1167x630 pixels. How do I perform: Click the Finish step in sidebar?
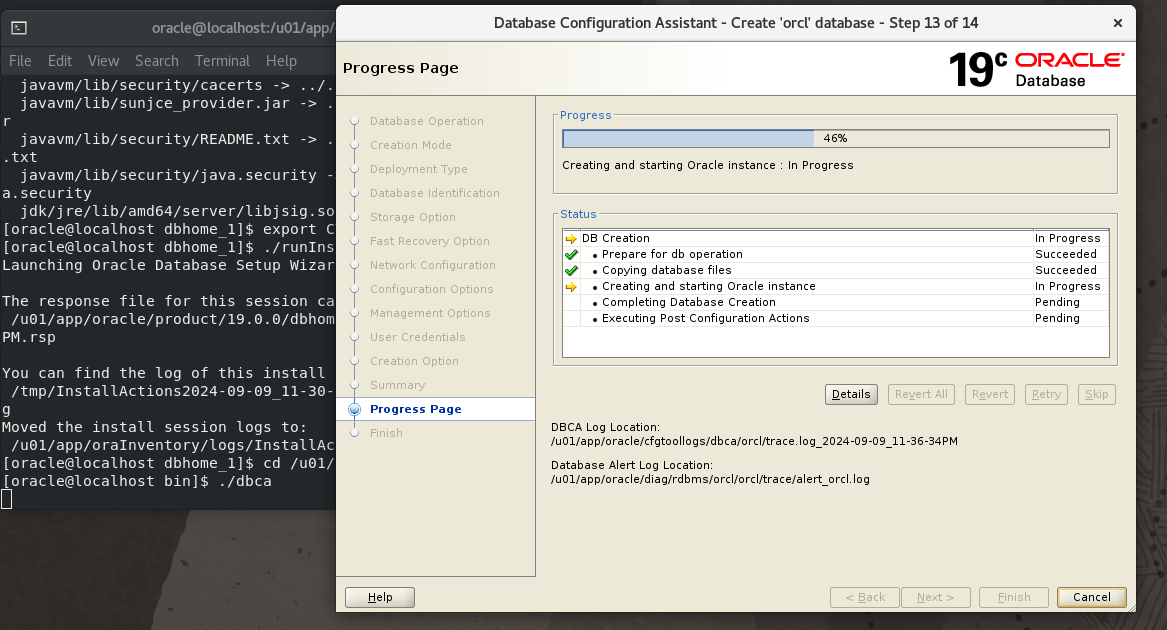pos(386,433)
